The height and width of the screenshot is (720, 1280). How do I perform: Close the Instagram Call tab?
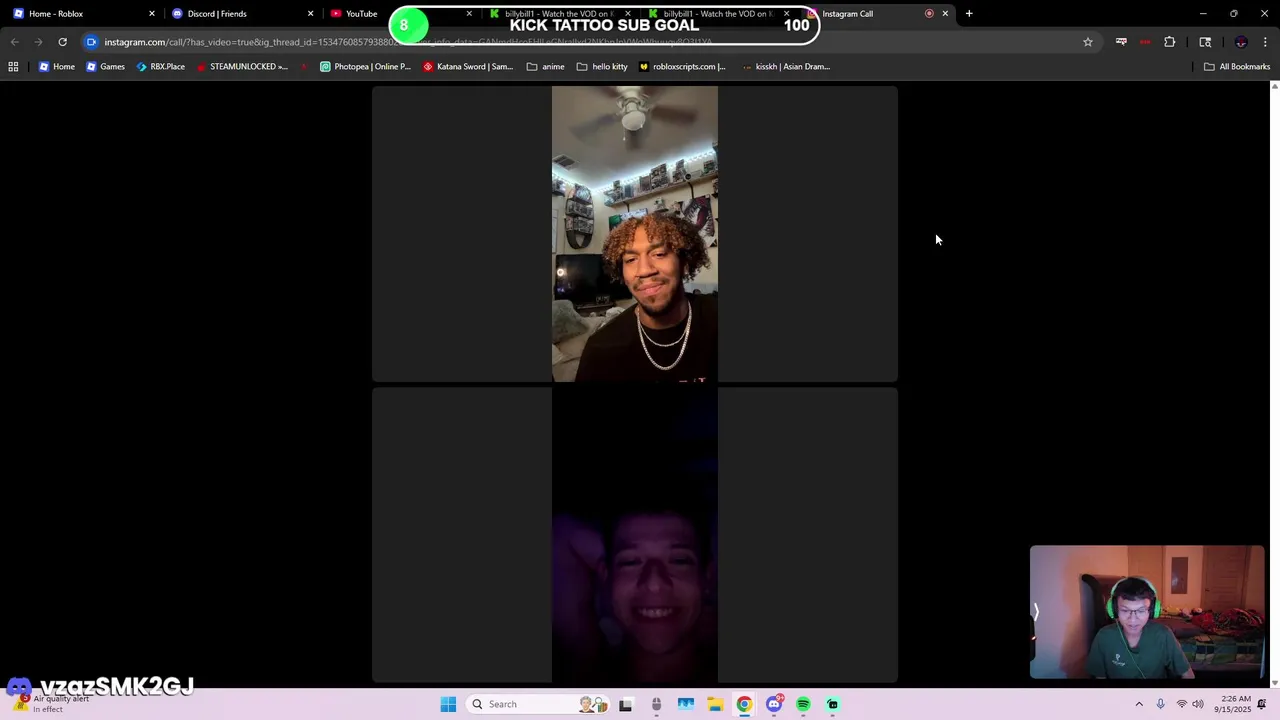click(945, 14)
